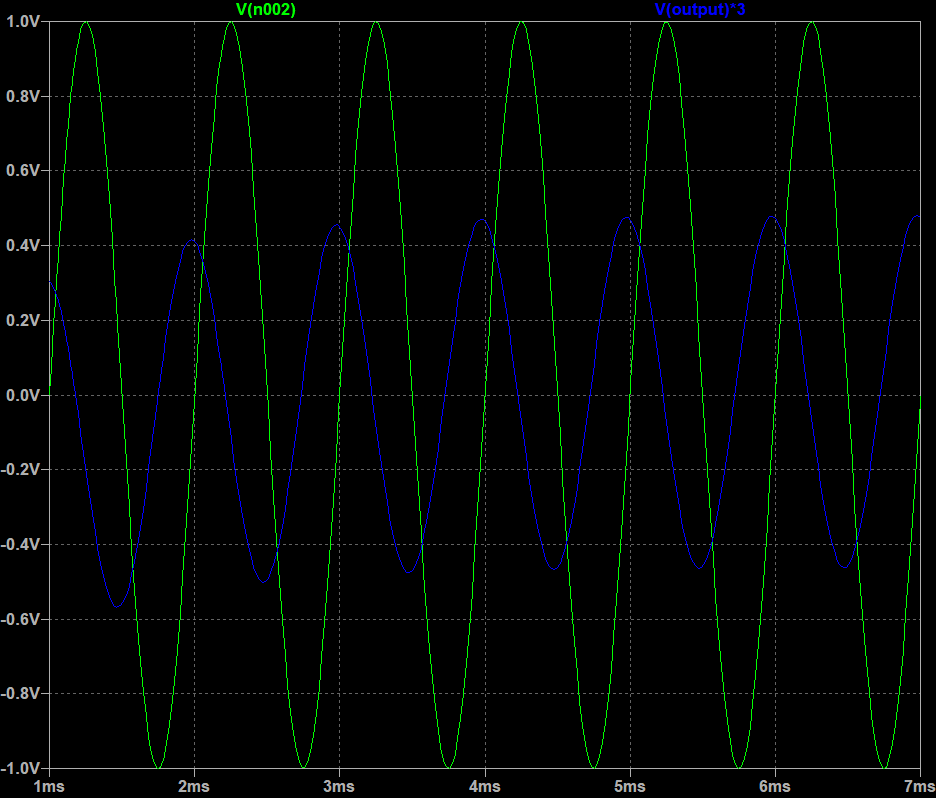Click the -0.8V vertical axis label
Viewport: 936px width, 798px height.
(x=20, y=694)
